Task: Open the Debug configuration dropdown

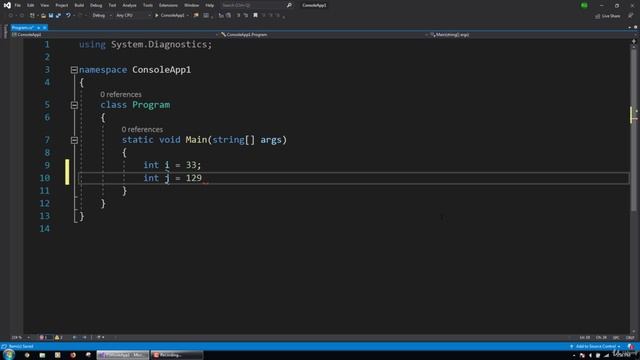Action: coord(102,16)
